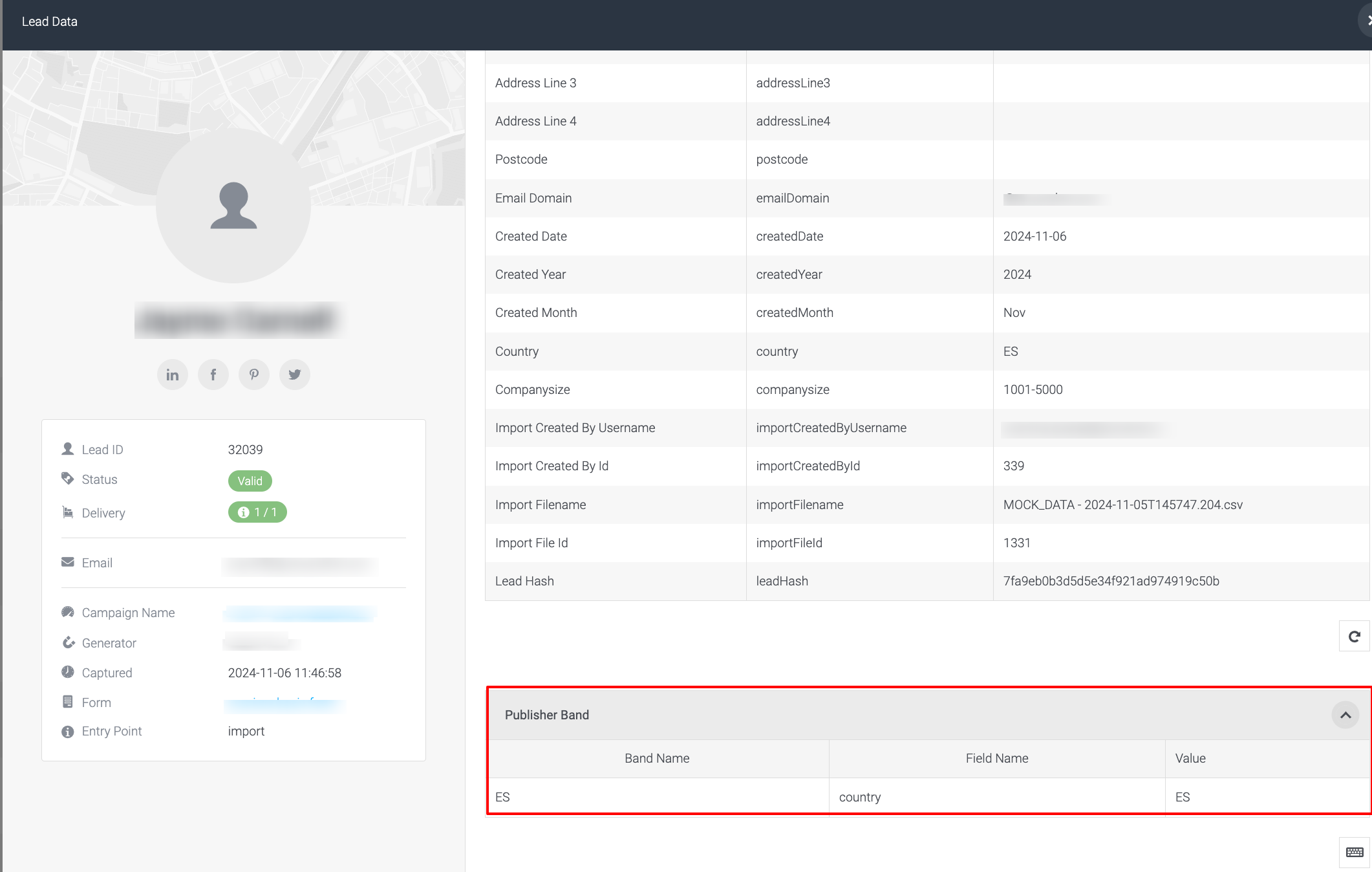Click the Value column header in Publisher Band
The width and height of the screenshot is (1372, 872).
1190,758
